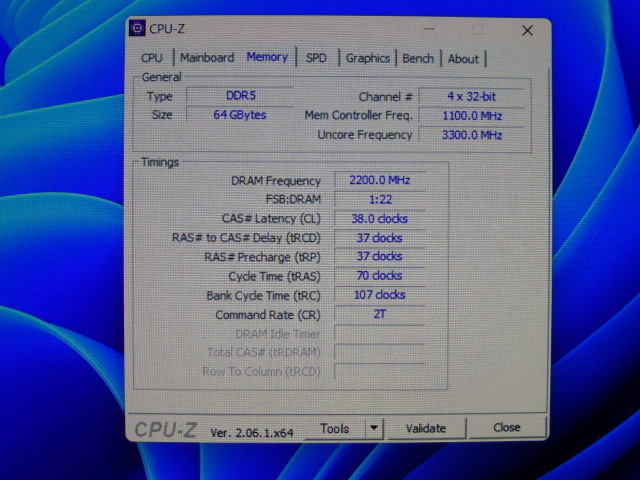640x480 pixels.
Task: Minimize the CPU-Z window
Action: [x=429, y=29]
